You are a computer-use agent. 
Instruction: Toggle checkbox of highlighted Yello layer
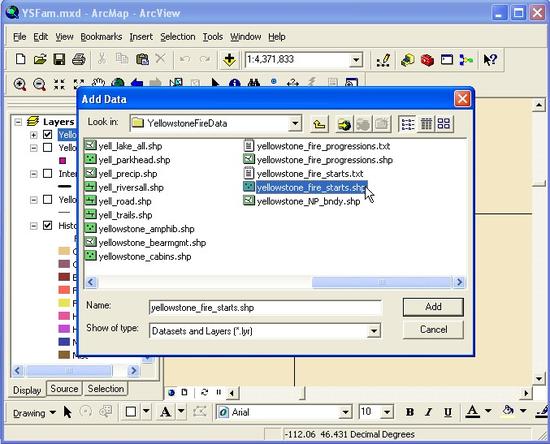tap(47, 134)
